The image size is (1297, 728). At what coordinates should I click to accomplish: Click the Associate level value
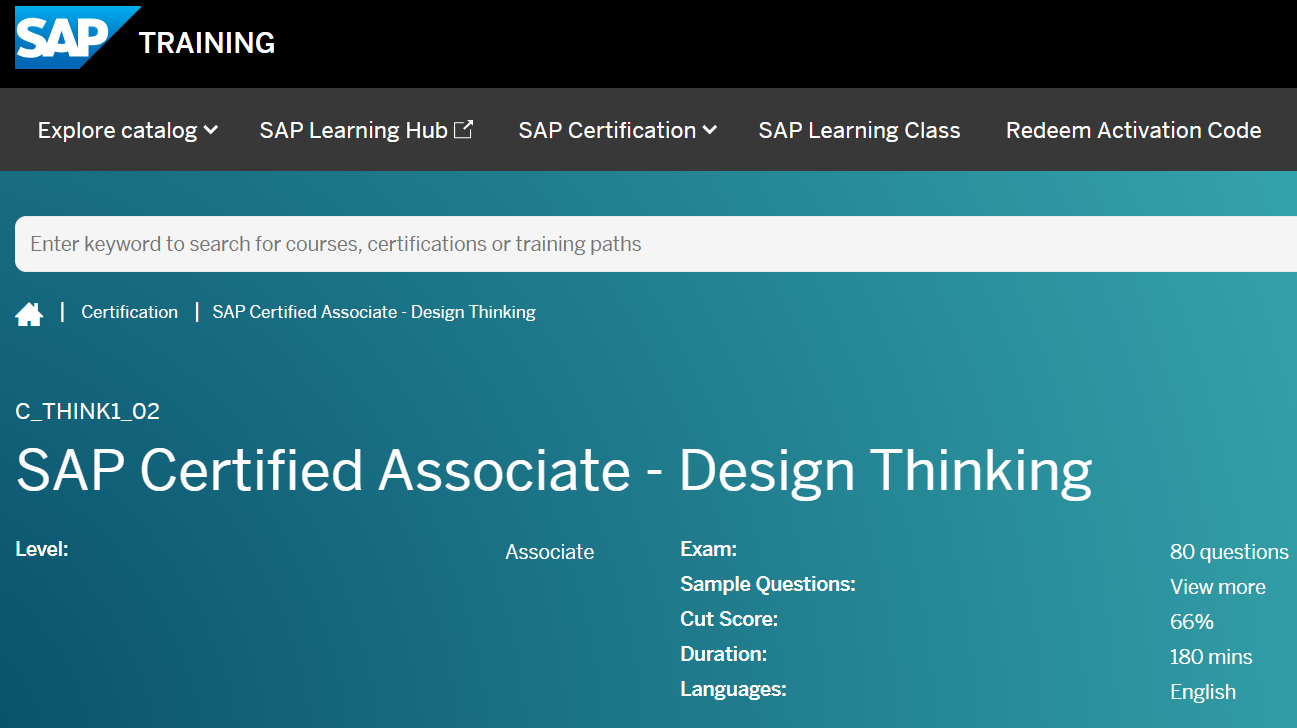550,552
